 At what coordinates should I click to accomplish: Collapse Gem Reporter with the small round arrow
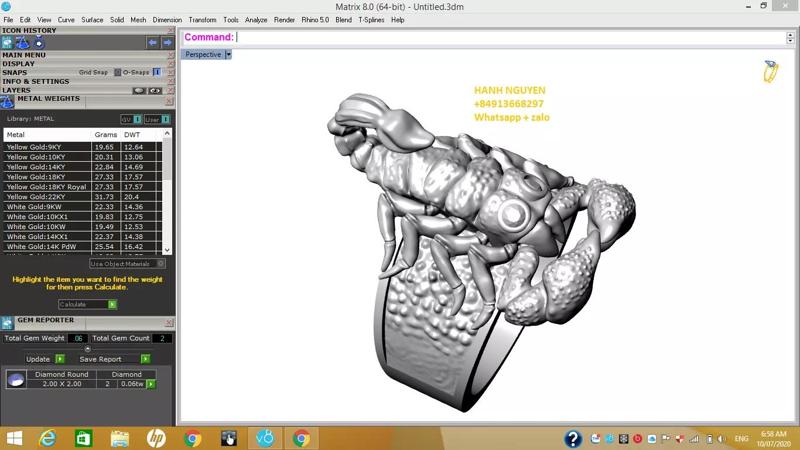88,349
